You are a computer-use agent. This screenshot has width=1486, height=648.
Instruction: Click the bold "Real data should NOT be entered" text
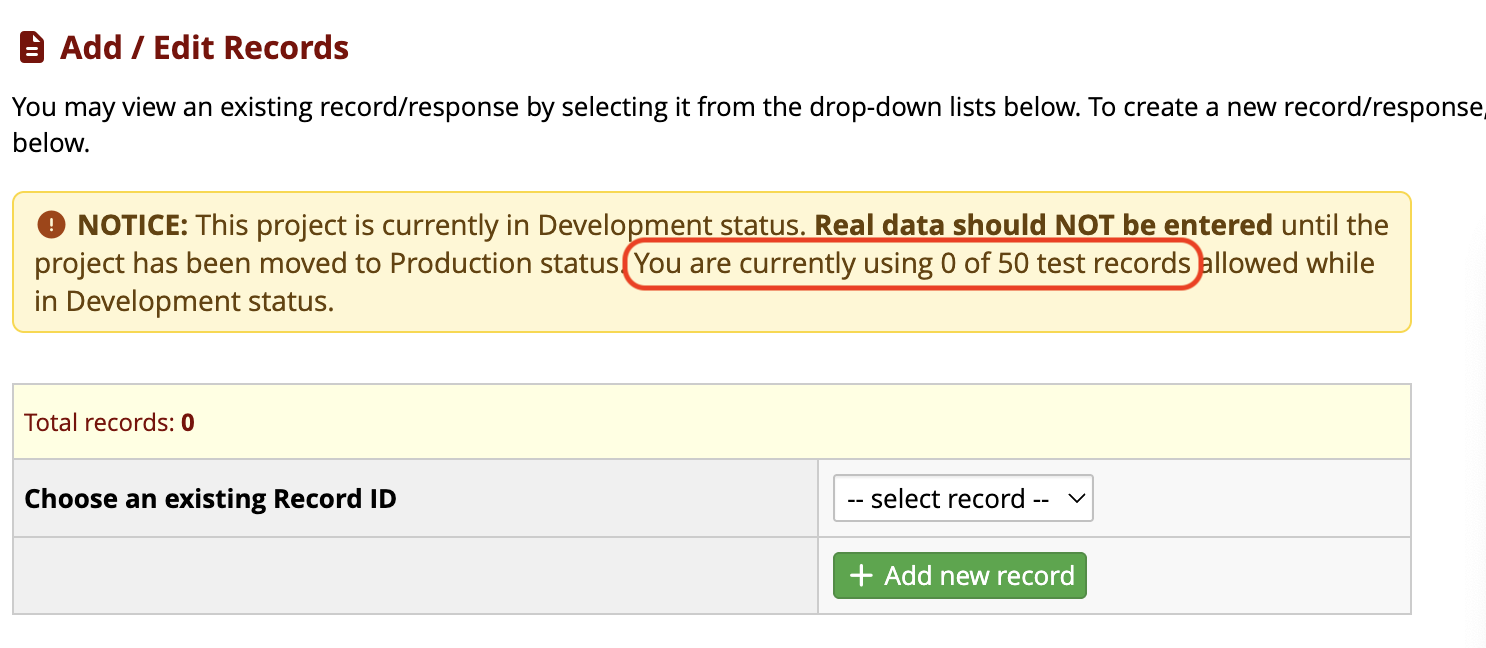coord(1043,225)
